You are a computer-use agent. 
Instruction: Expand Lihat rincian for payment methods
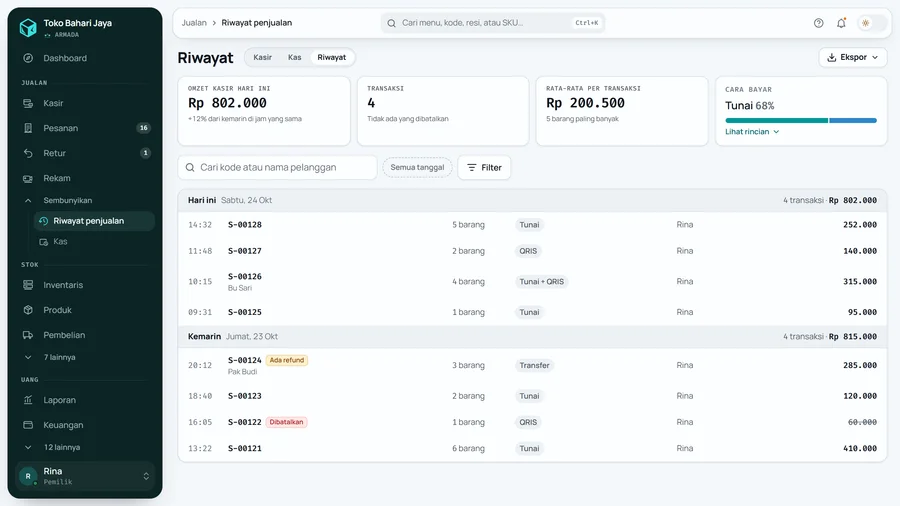[752, 132]
